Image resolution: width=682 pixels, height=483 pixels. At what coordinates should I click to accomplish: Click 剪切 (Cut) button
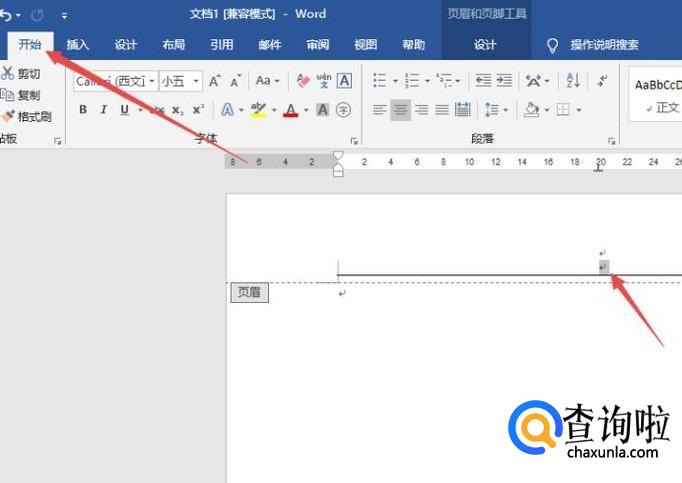coord(20,73)
